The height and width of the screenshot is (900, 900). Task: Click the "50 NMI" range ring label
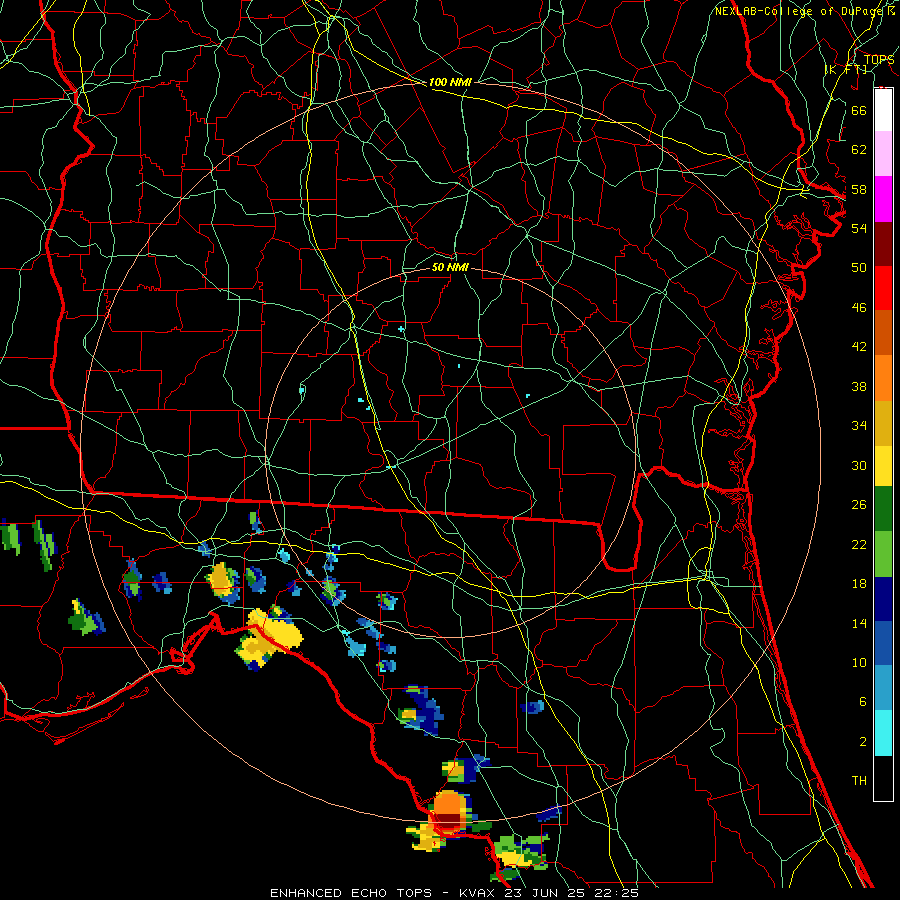[450, 267]
